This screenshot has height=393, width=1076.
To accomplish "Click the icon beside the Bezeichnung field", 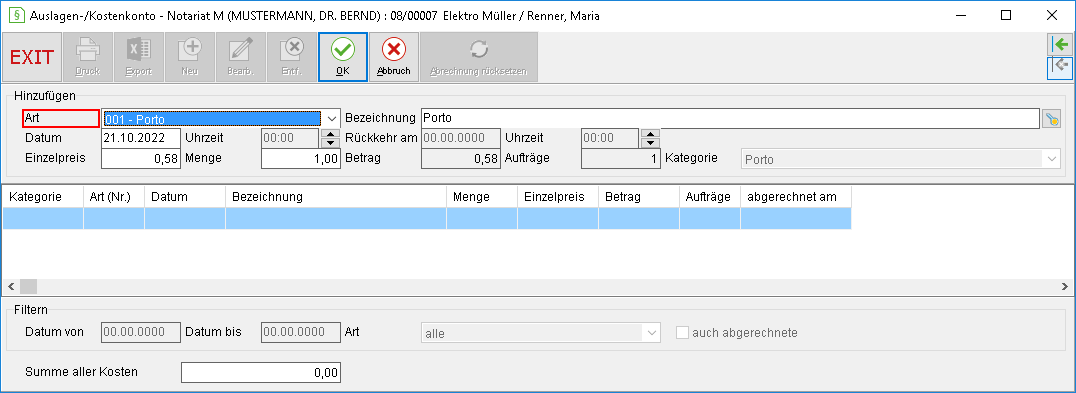I will pos(1051,119).
